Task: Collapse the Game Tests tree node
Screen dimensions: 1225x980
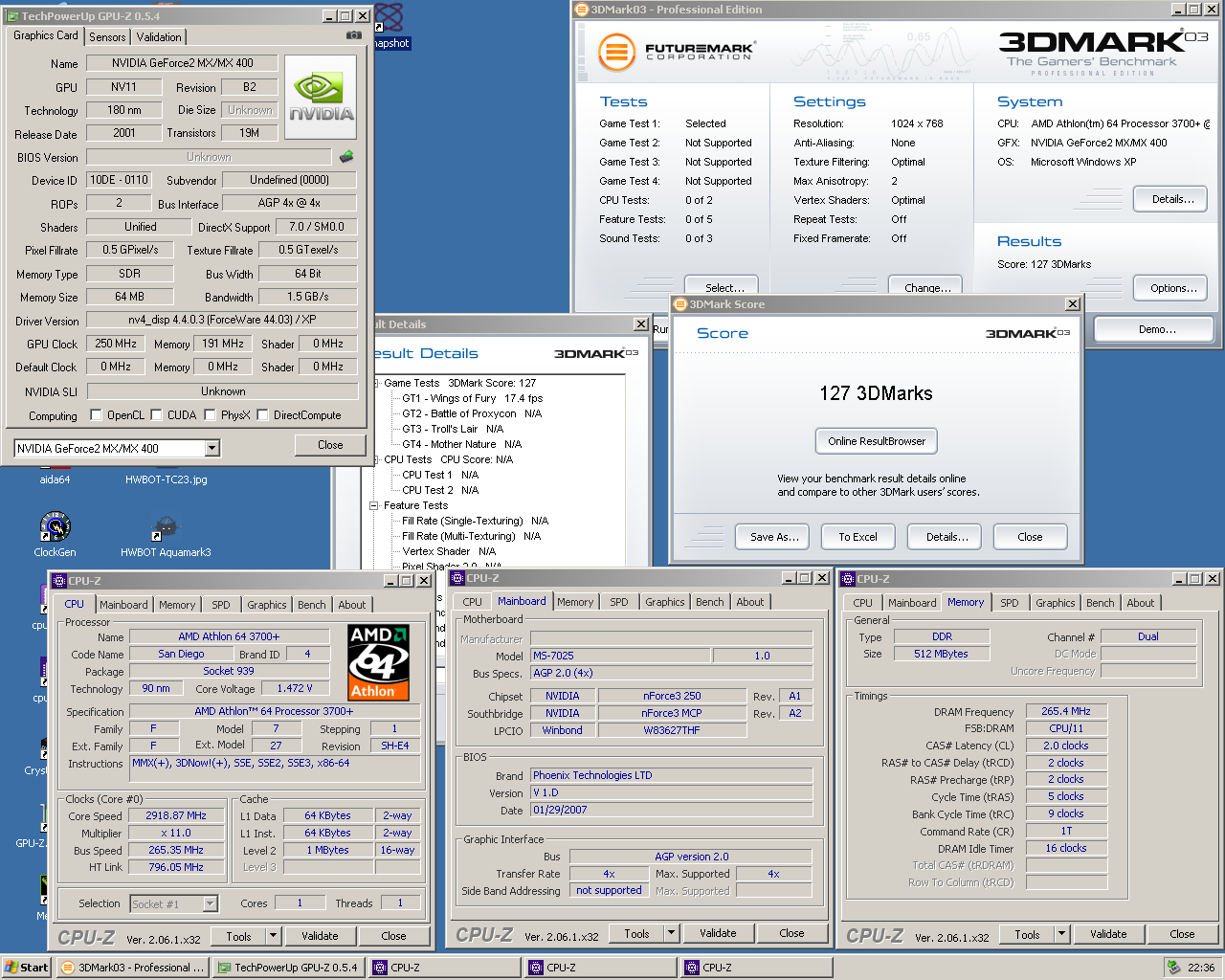Action: click(x=375, y=383)
